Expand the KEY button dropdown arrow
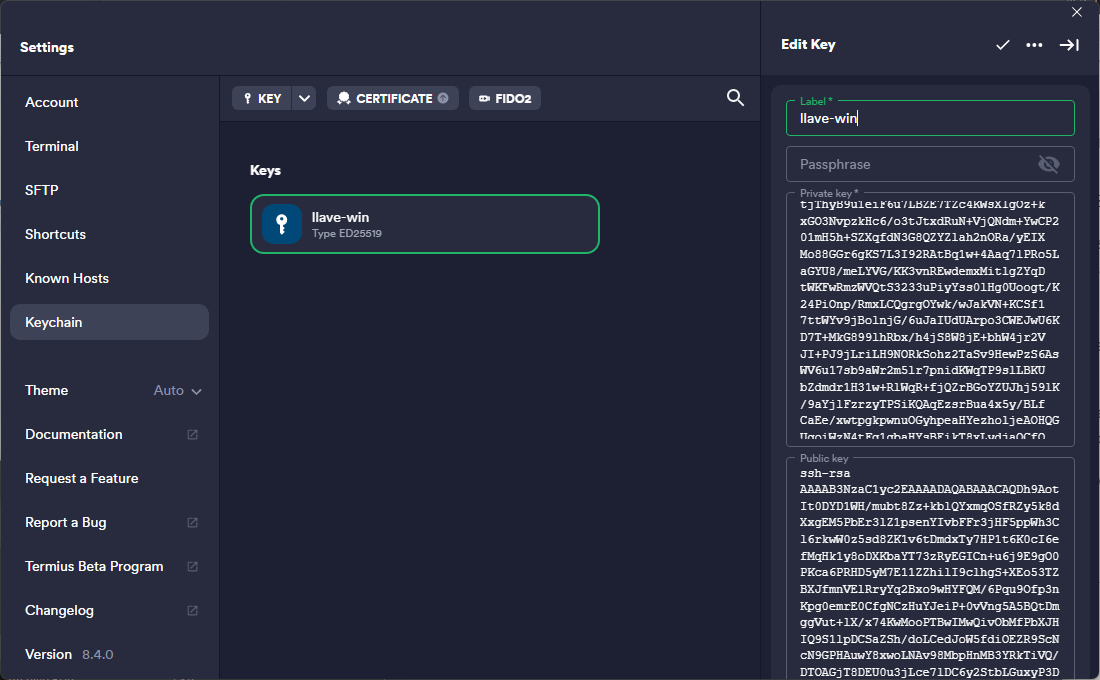Viewport: 1100px width, 680px height. [x=305, y=98]
